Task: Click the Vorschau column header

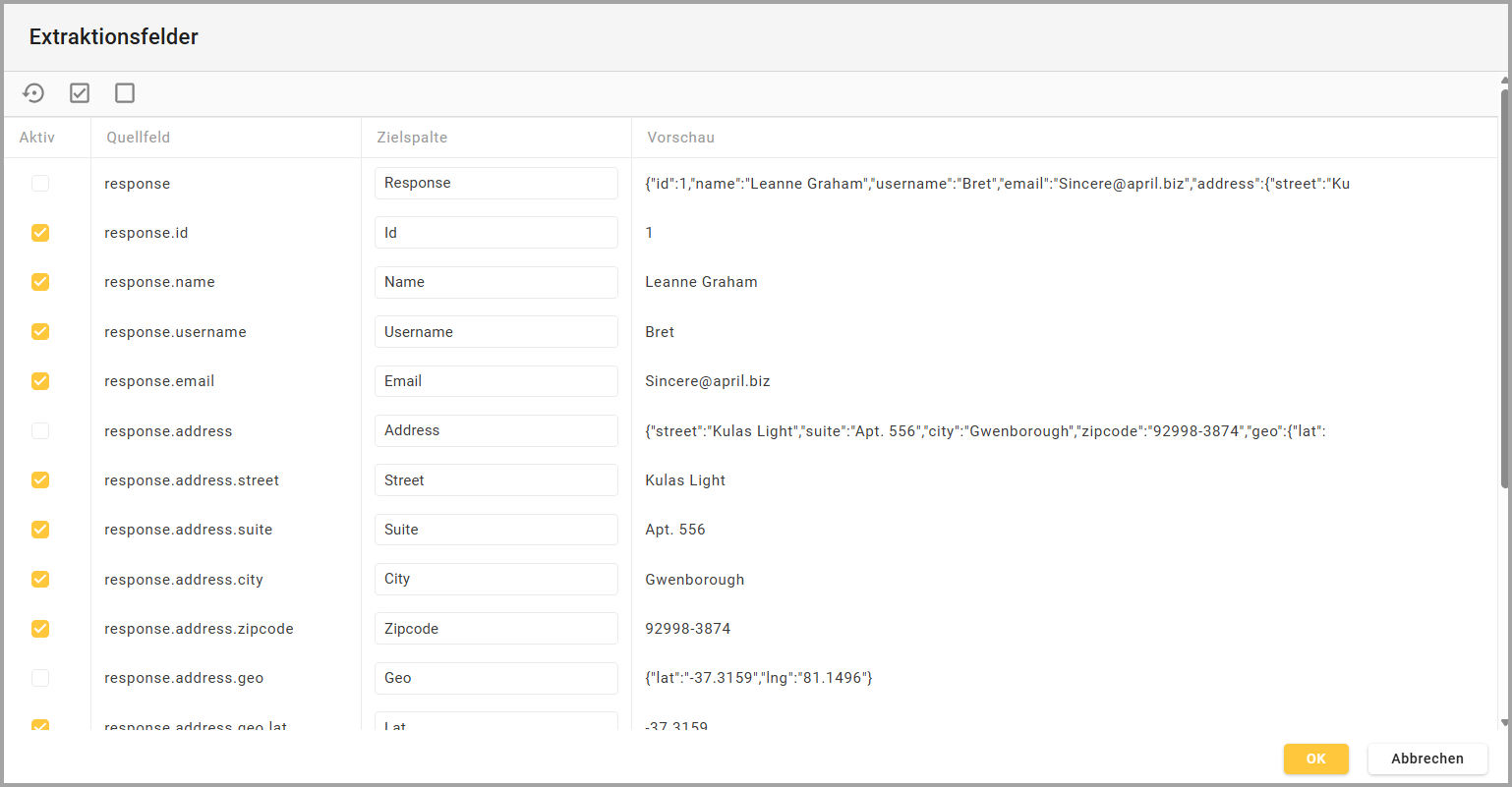Action: [680, 138]
